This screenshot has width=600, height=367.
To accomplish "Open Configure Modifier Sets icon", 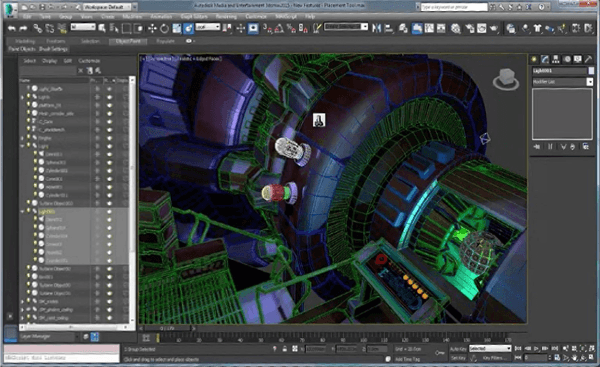I will tap(585, 147).
